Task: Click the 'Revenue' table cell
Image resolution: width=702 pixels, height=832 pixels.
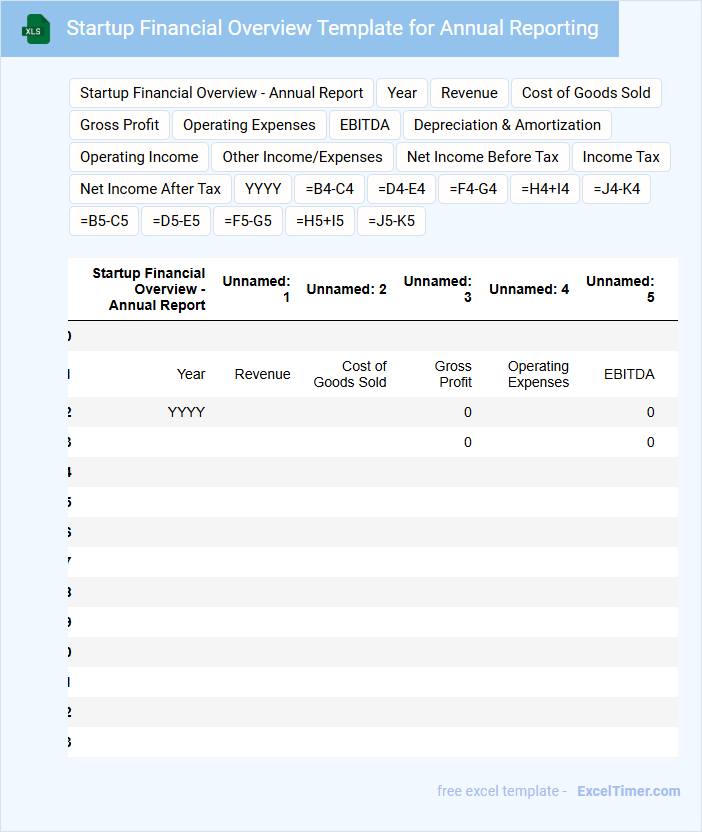Action: [262, 374]
